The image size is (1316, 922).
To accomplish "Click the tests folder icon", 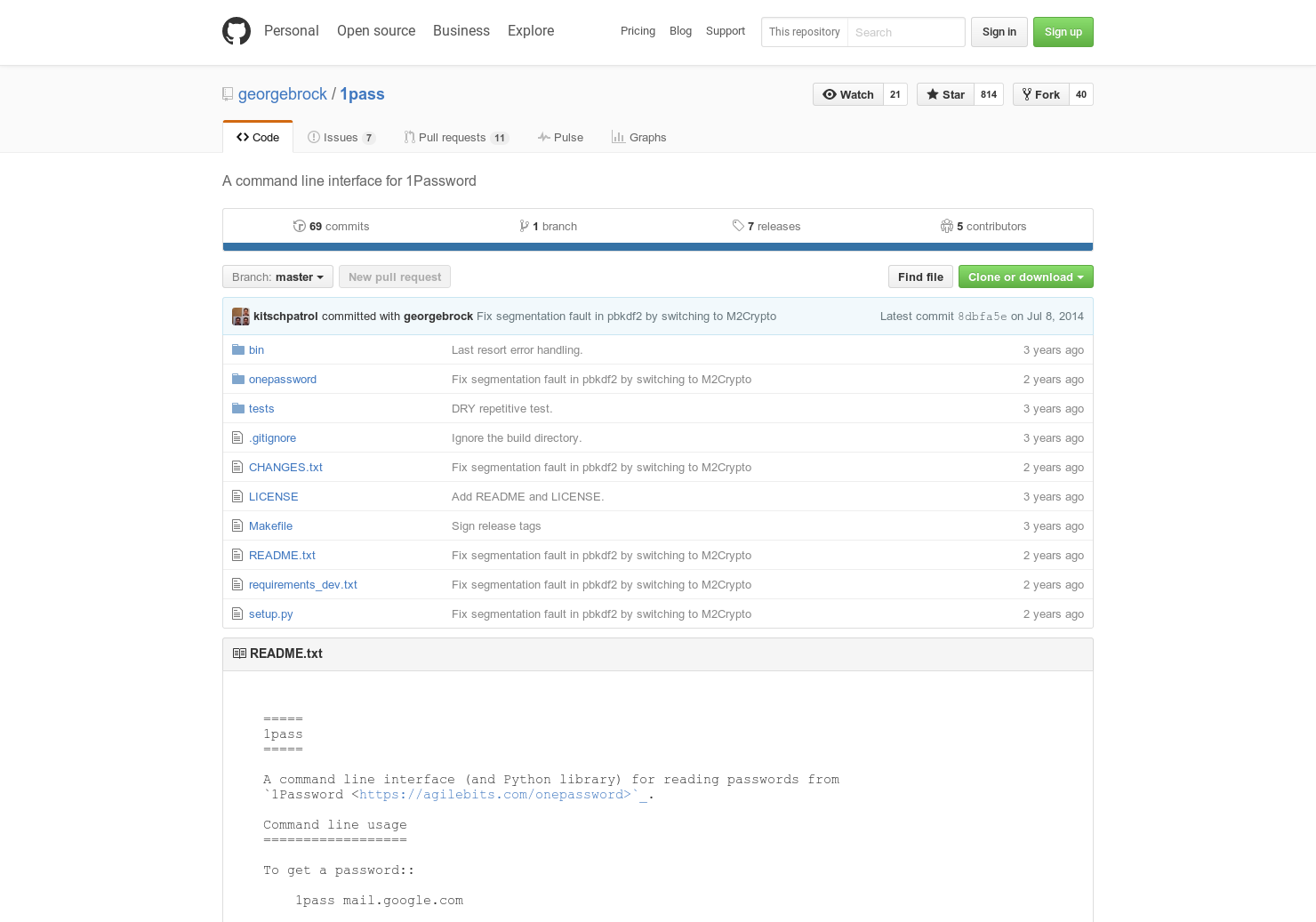I will pyautogui.click(x=238, y=408).
